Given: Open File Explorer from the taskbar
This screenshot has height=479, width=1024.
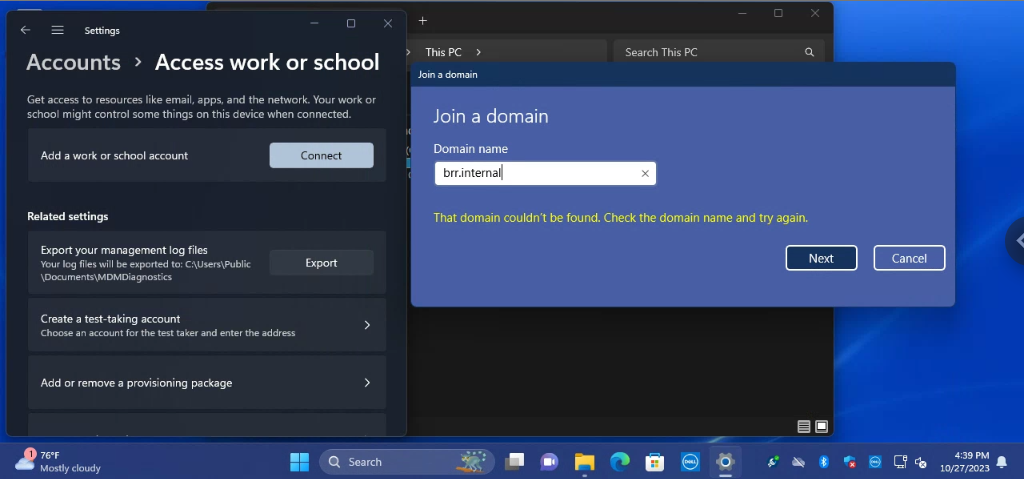Looking at the screenshot, I should tap(584, 462).
